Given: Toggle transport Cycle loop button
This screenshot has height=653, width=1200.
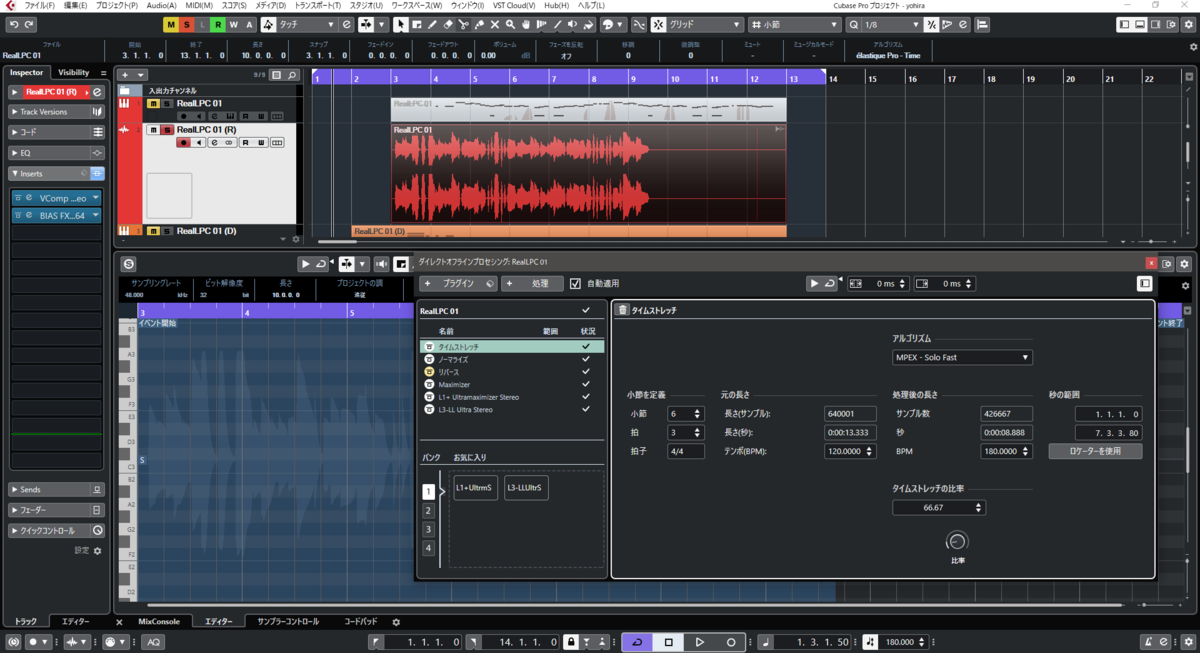Looking at the screenshot, I should (637, 642).
